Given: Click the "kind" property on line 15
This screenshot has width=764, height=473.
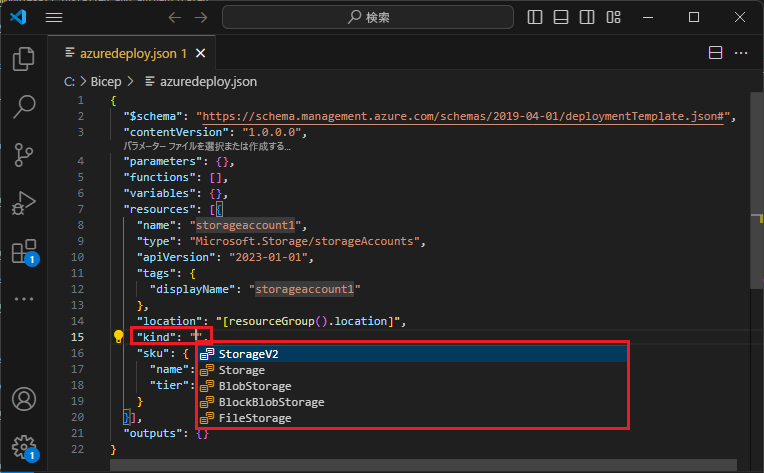Looking at the screenshot, I should (156, 337).
